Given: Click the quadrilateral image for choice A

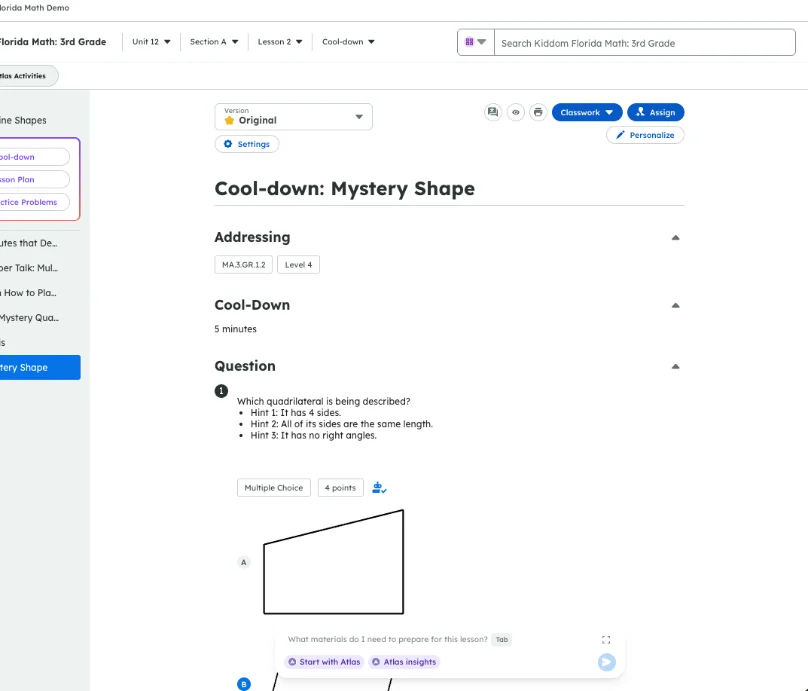Looking at the screenshot, I should pyautogui.click(x=333, y=562).
